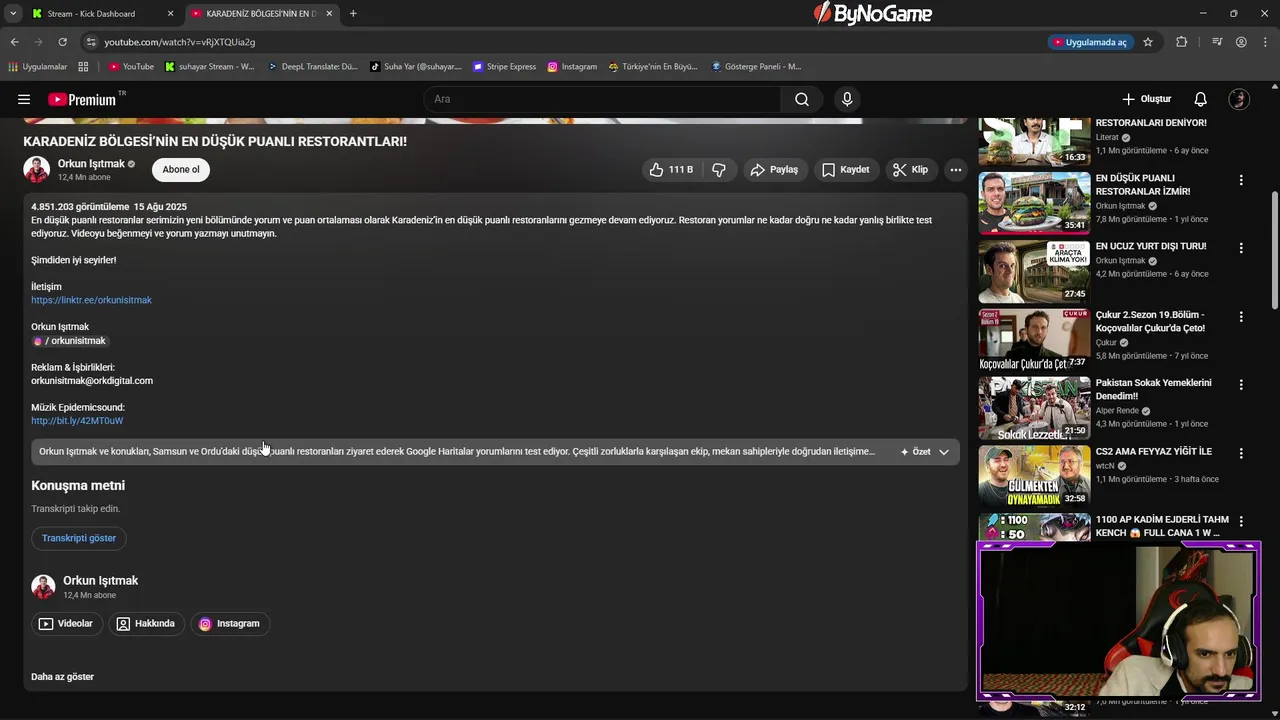This screenshot has width=1280, height=720.
Task: Reload the current page
Action: 62,42
